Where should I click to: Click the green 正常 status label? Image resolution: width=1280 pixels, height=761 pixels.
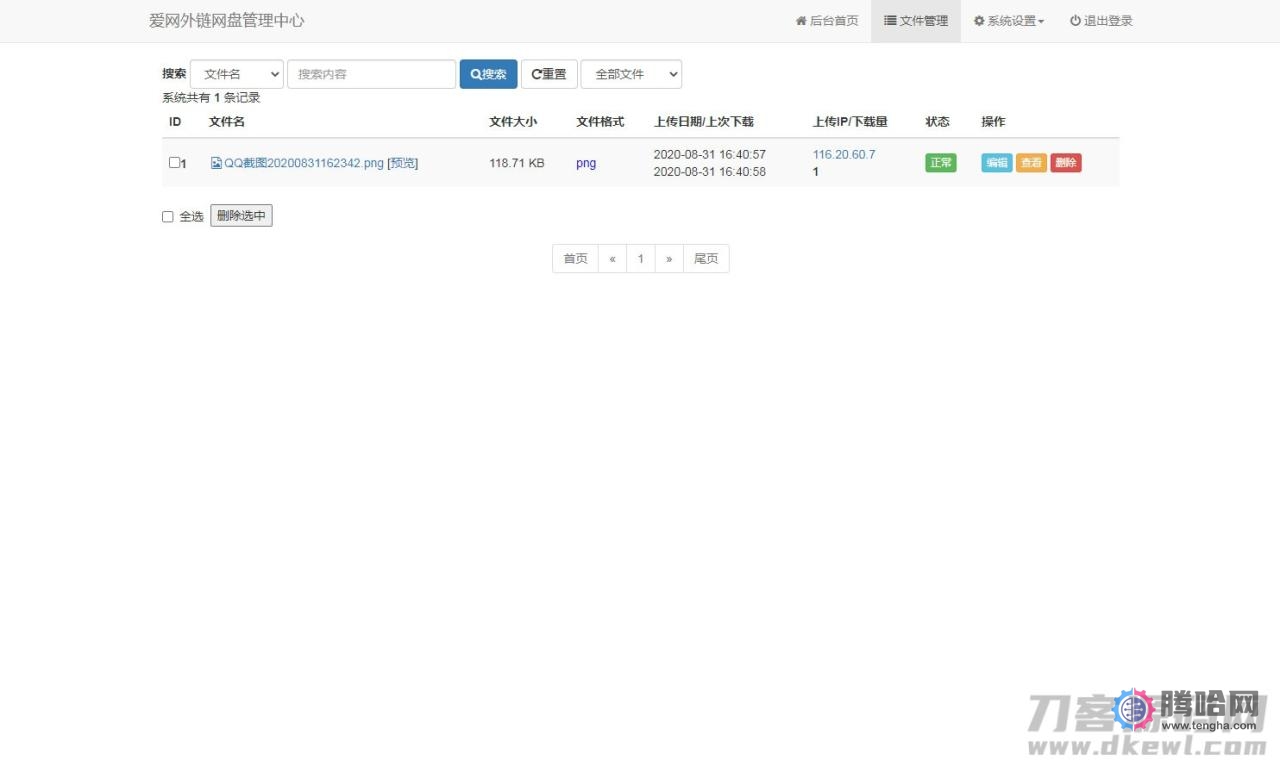click(x=941, y=163)
